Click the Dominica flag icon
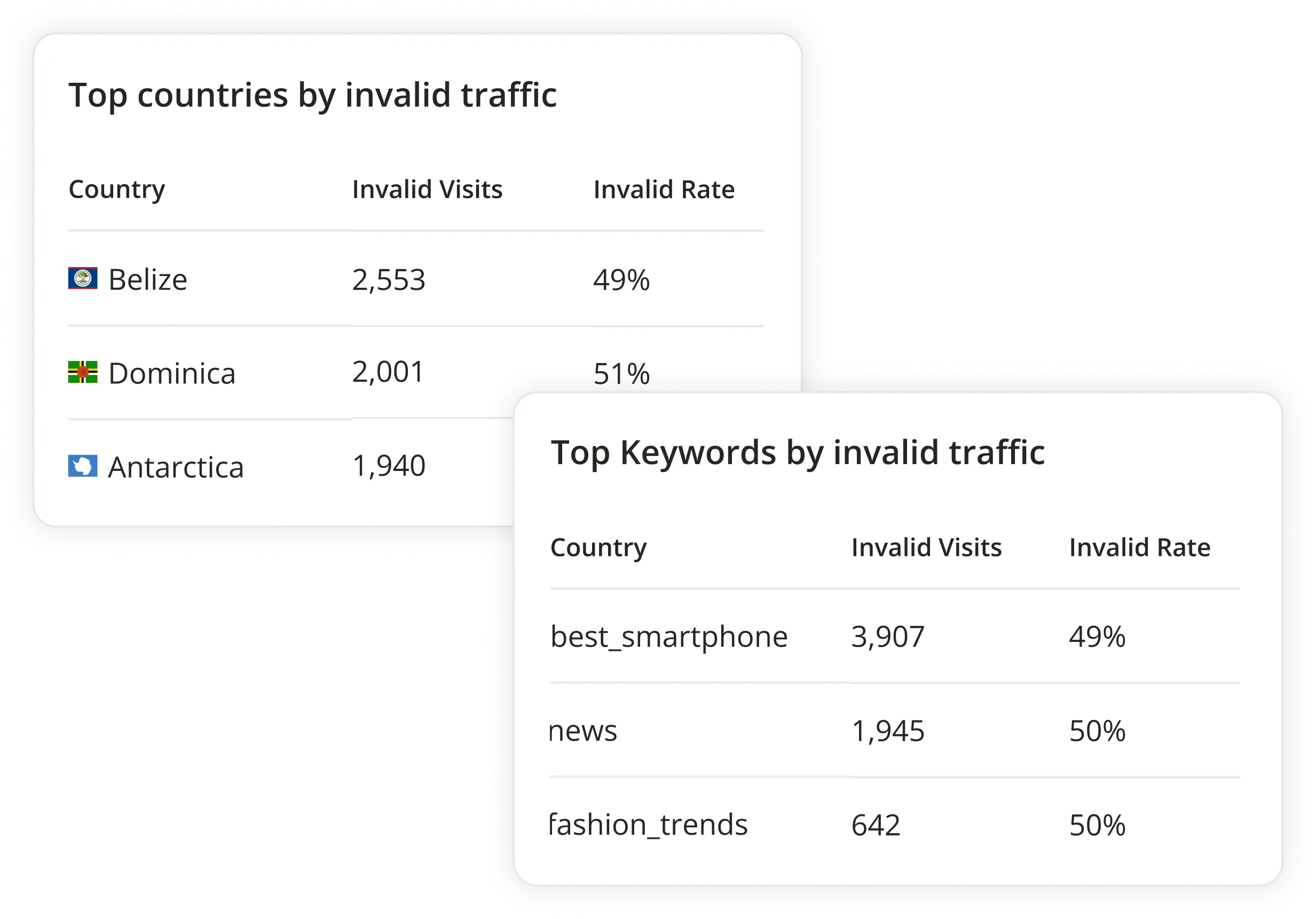 coord(83,372)
